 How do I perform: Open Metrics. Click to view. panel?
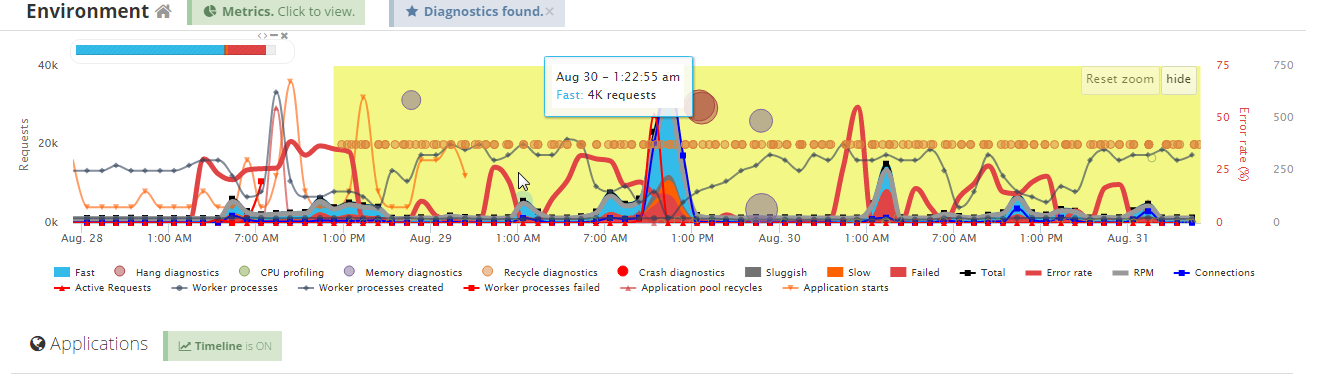(277, 12)
